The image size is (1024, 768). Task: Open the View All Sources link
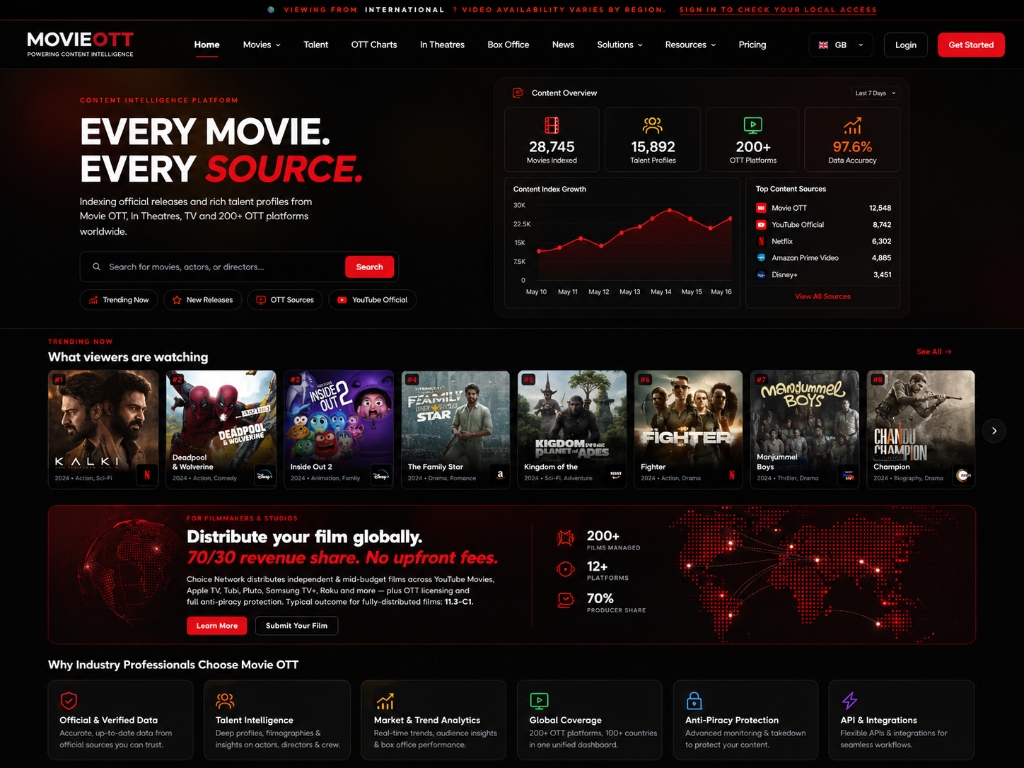822,296
